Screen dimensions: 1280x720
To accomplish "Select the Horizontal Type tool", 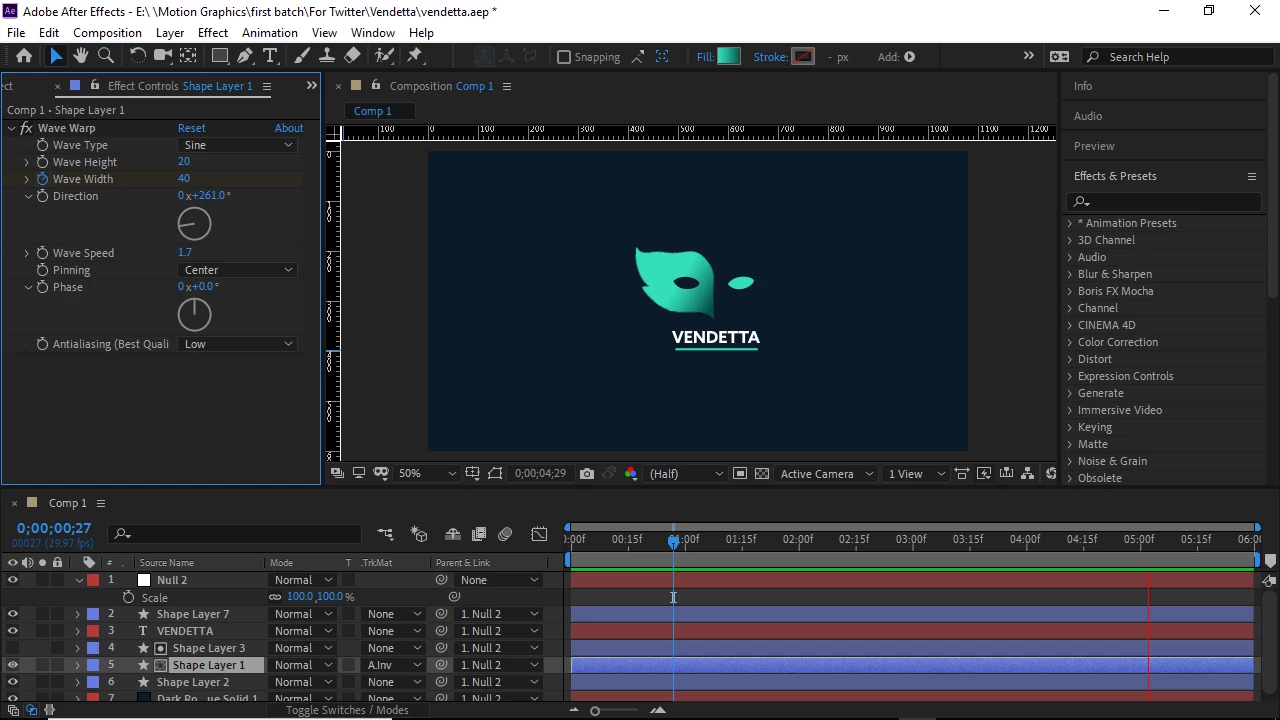I will [x=270, y=56].
